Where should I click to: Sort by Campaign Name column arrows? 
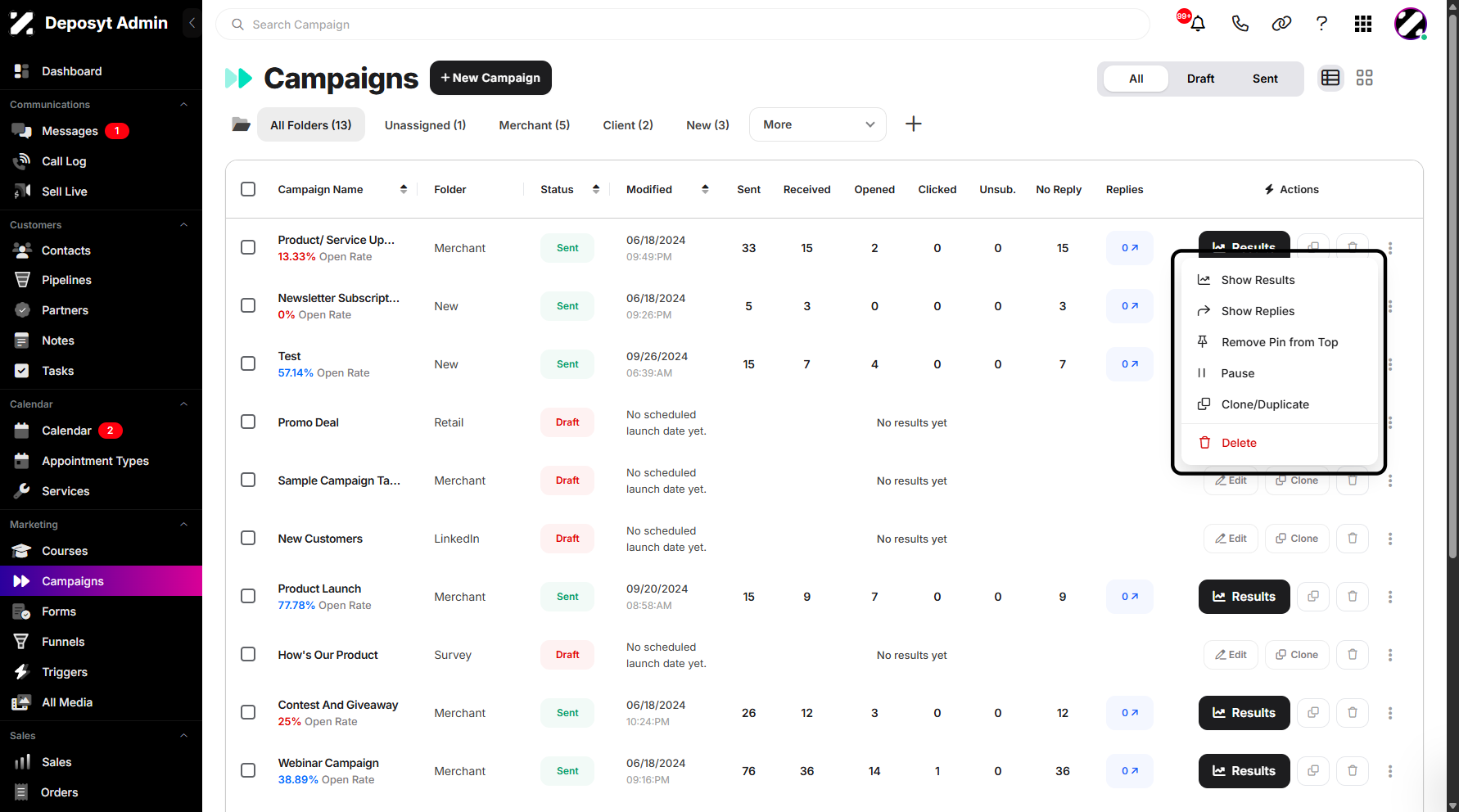[404, 189]
